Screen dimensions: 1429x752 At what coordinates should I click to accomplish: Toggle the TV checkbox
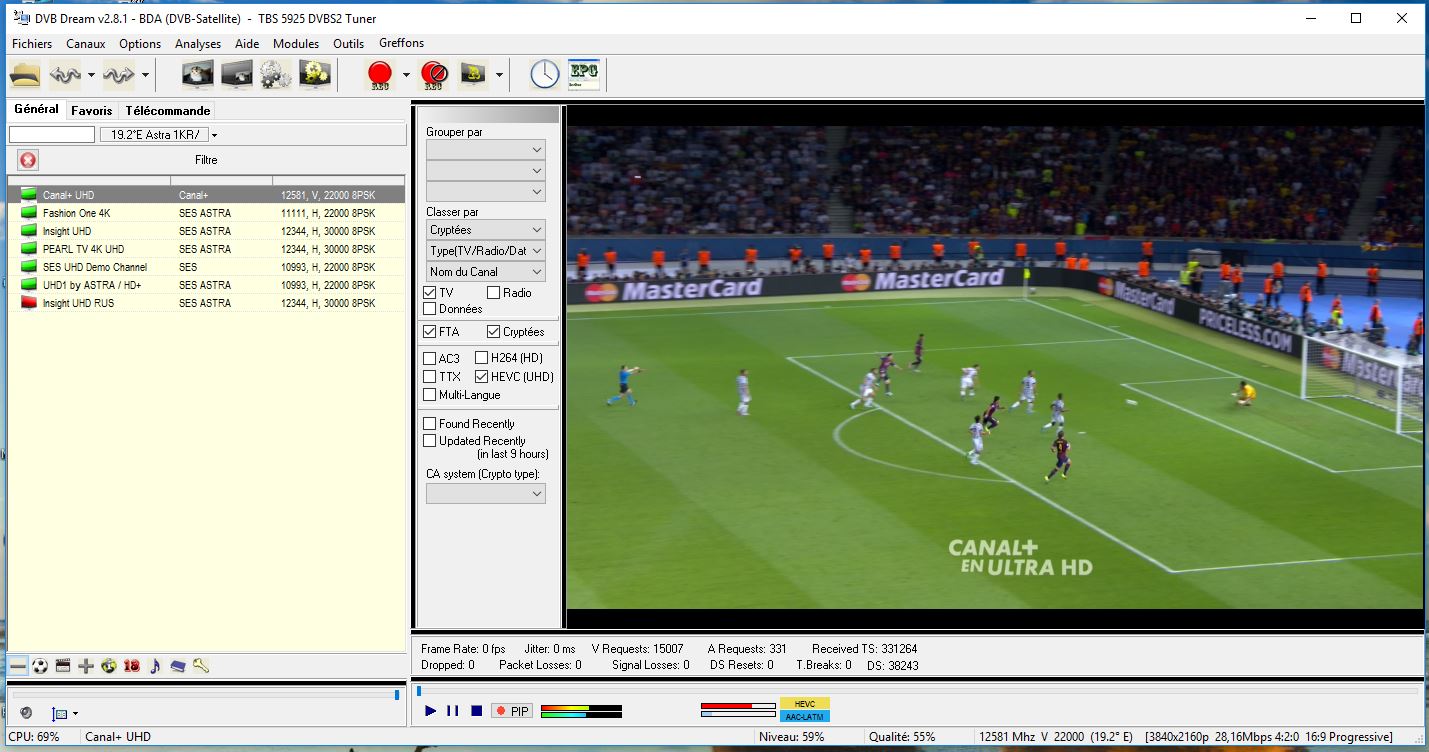tap(430, 292)
